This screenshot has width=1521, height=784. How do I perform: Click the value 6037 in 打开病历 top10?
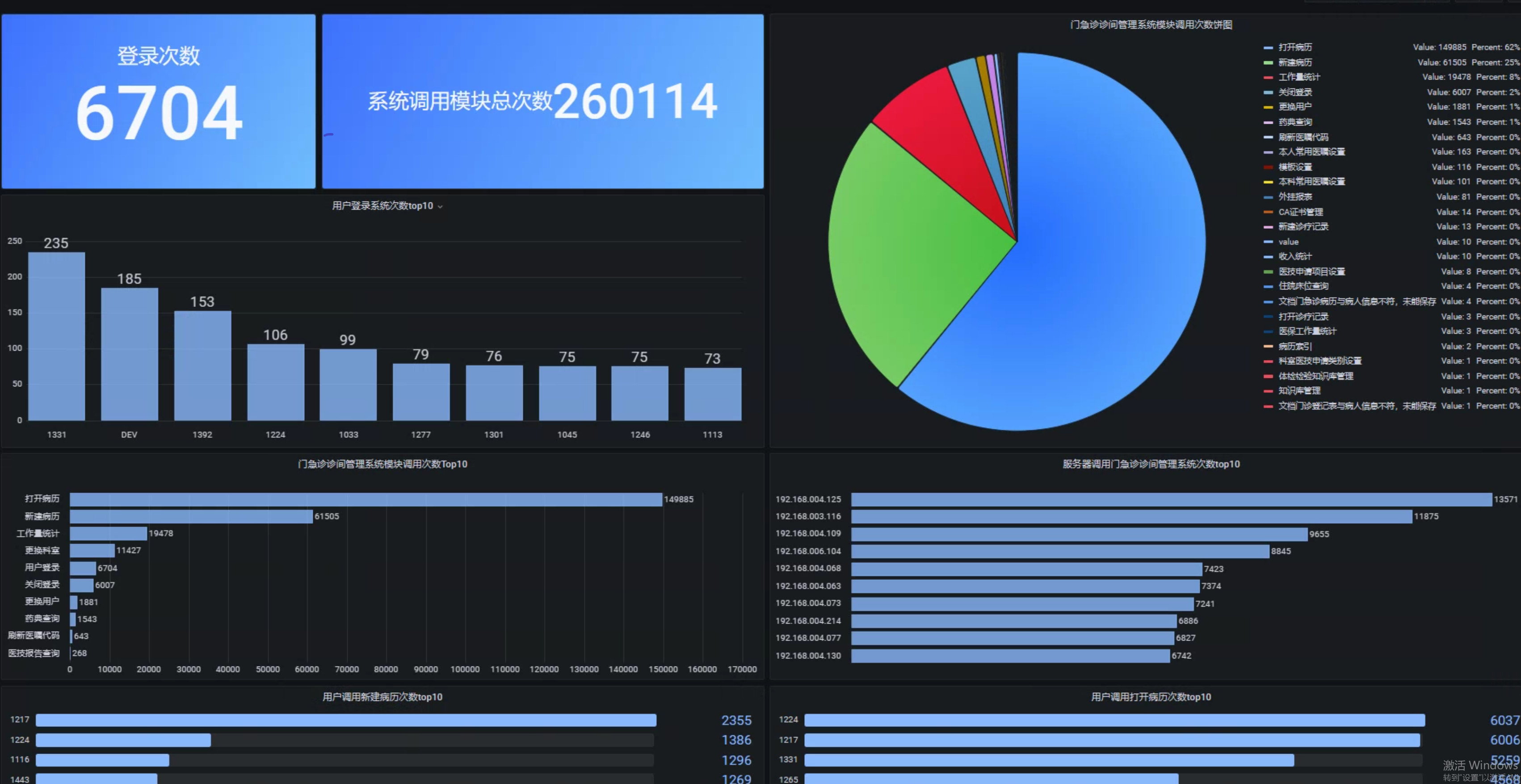(x=1505, y=720)
